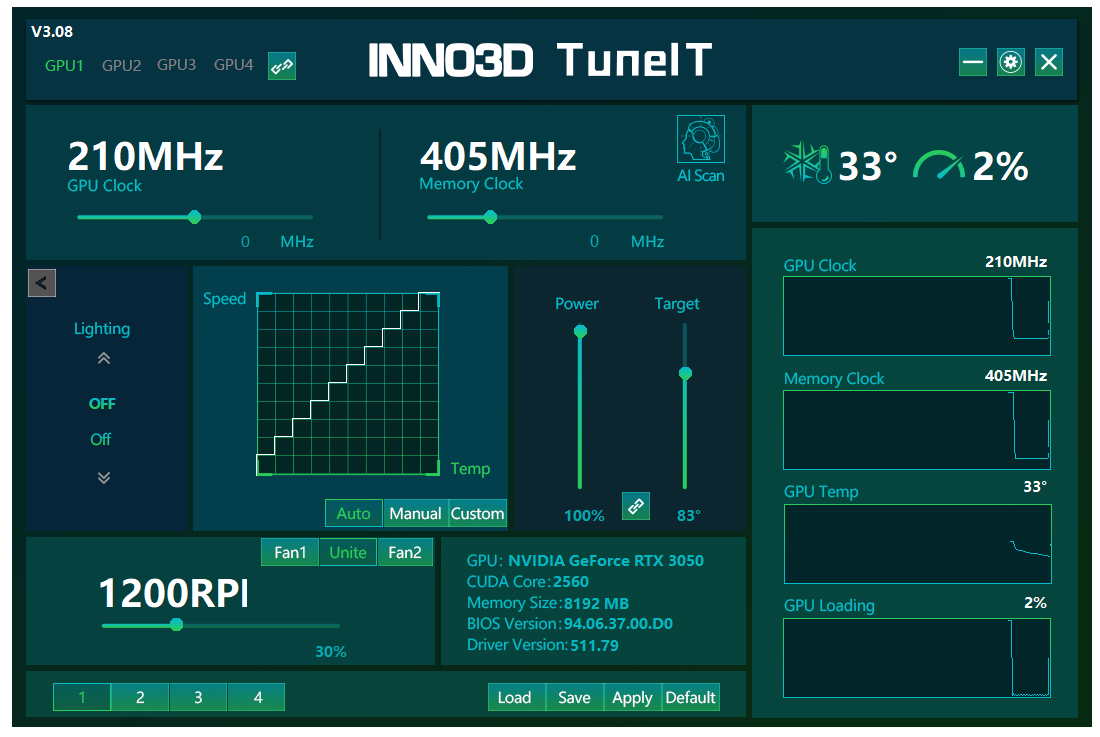Screen dimensions: 1100x737
Task: Click the Memory Clock offset value field
Action: point(594,242)
